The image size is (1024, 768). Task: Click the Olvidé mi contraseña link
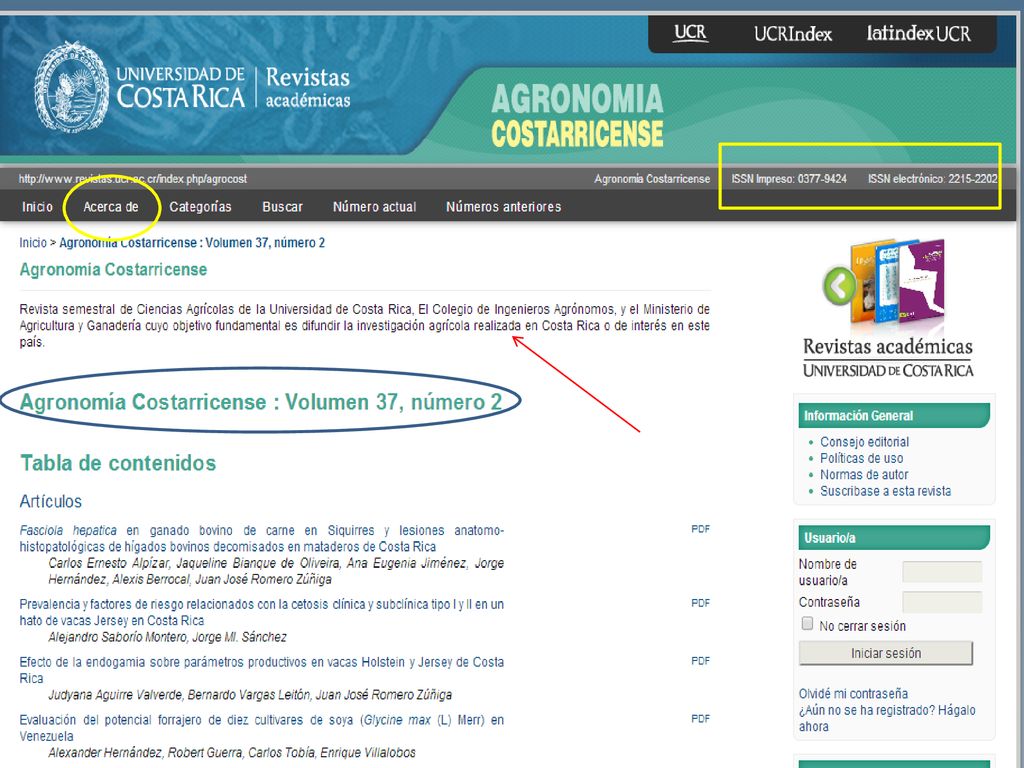coord(853,694)
